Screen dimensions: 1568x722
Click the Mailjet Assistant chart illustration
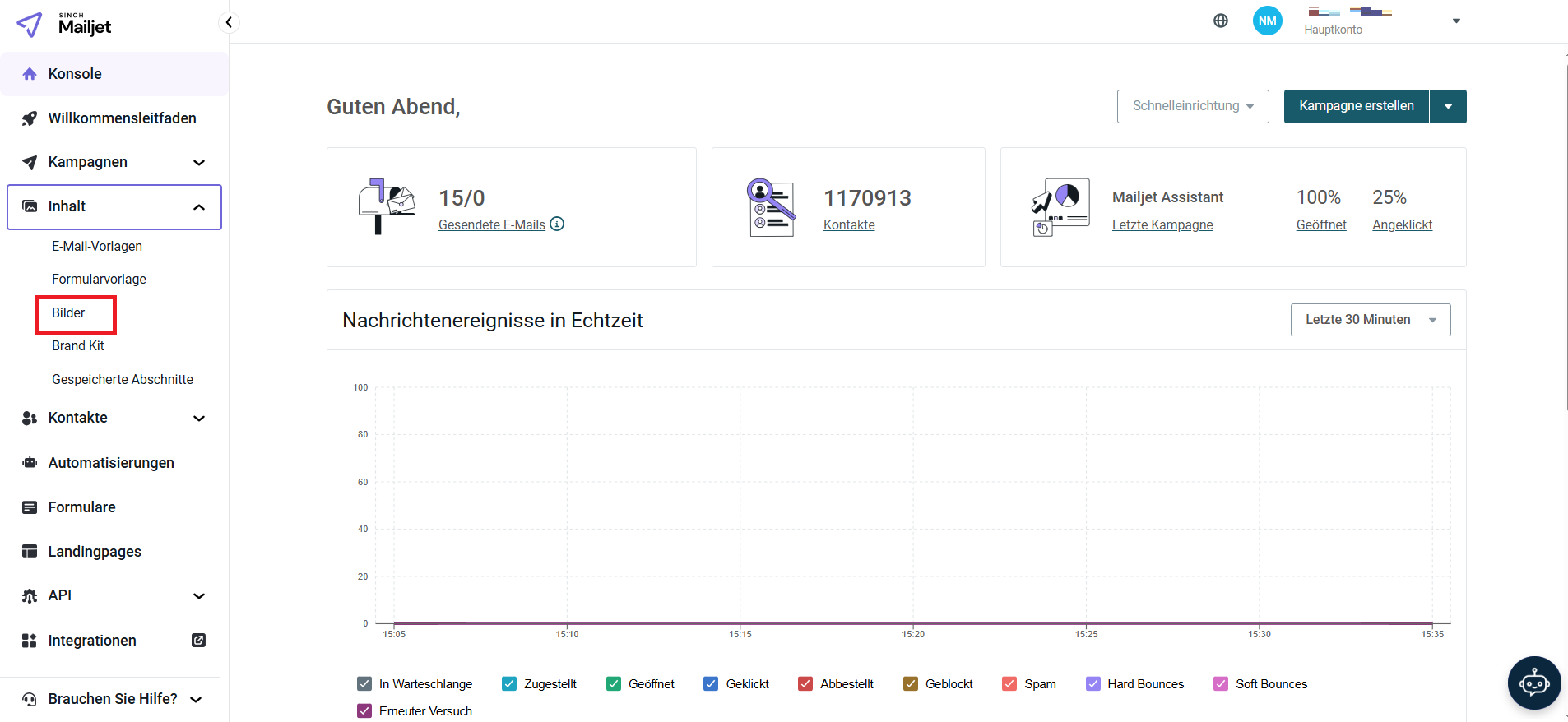tap(1061, 207)
